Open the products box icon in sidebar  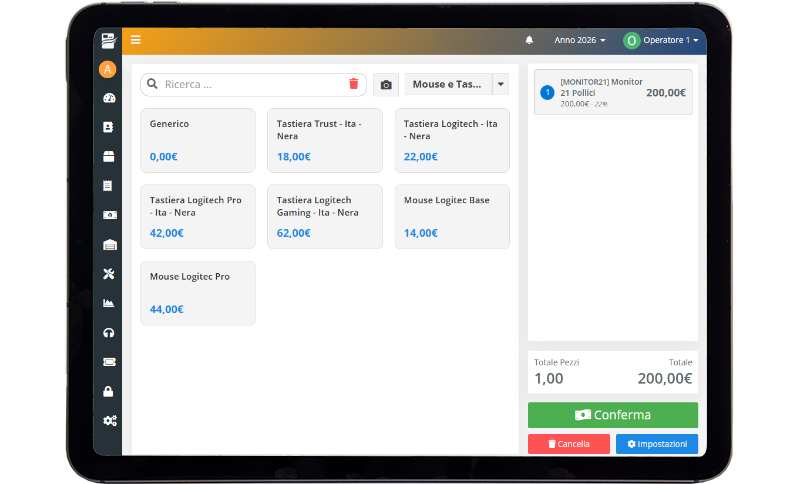pos(109,157)
